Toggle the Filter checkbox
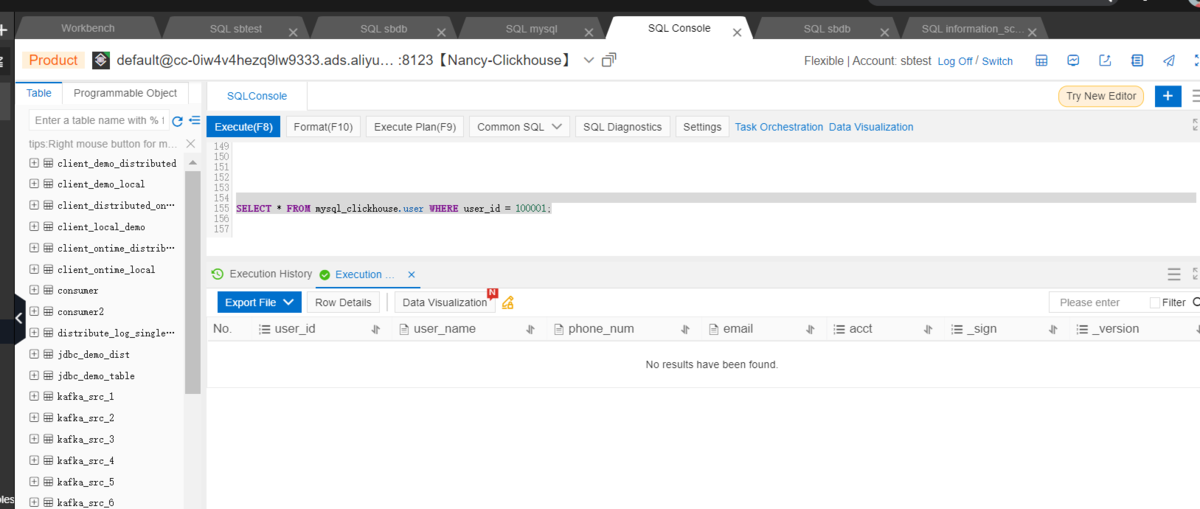Screen dimensions: 1200x509 point(1155,302)
